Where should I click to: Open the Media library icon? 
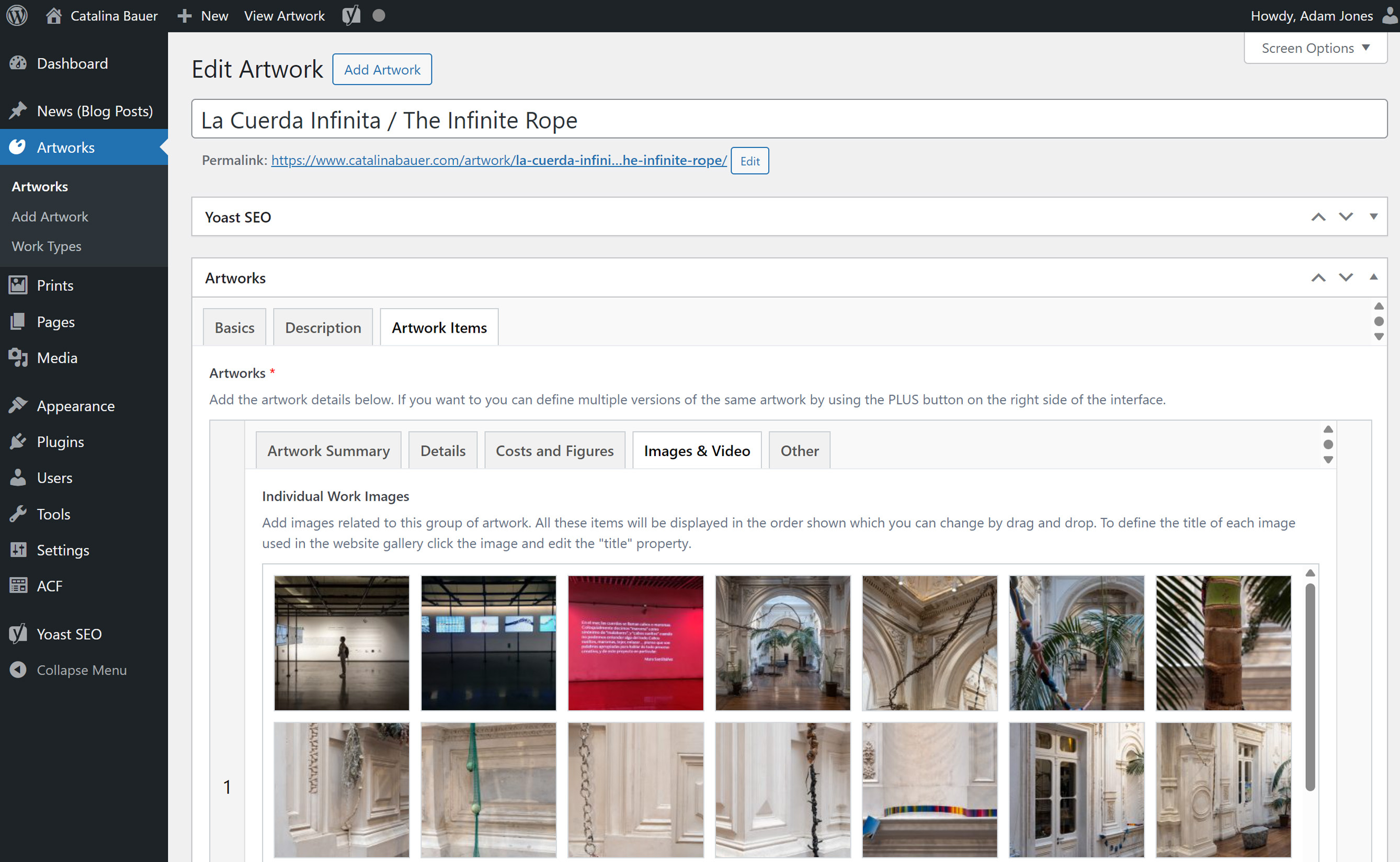(18, 357)
